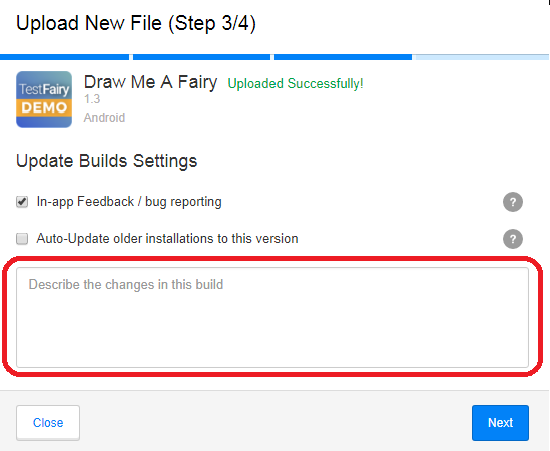Focus the Describe the changes text box
This screenshot has height=451, width=550.
coord(273,317)
